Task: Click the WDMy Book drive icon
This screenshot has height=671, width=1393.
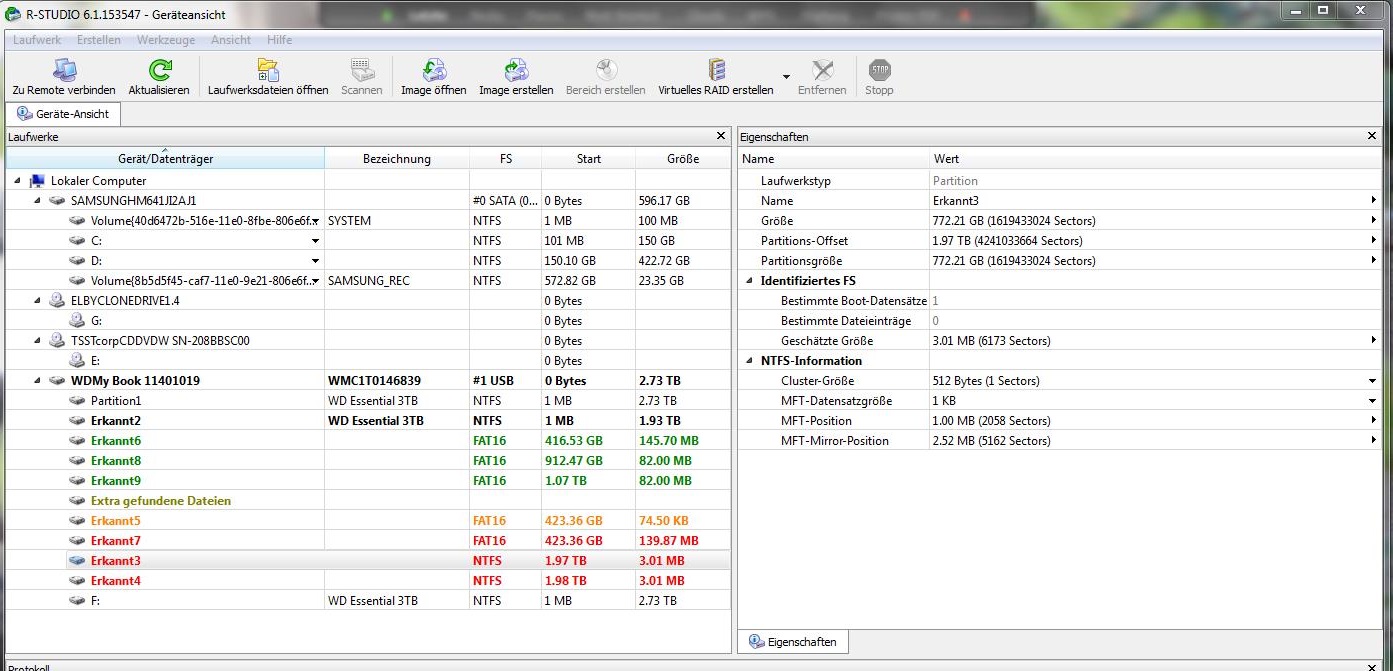Action: click(x=57, y=381)
